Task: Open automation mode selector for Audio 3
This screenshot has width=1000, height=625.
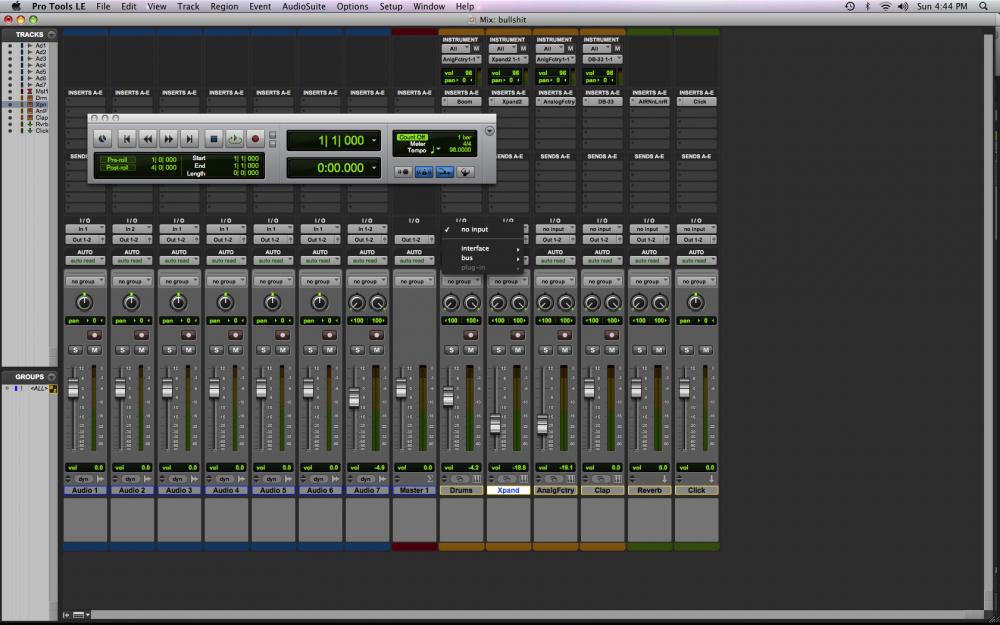Action: (x=179, y=261)
